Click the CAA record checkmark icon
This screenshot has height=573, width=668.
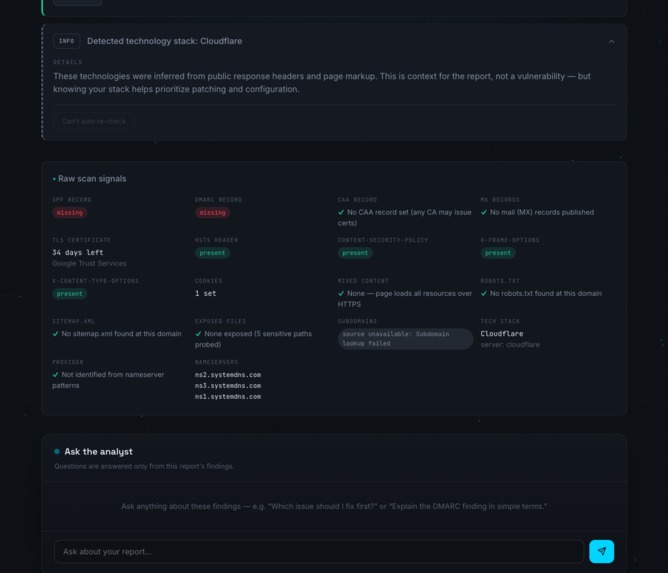click(x=341, y=212)
